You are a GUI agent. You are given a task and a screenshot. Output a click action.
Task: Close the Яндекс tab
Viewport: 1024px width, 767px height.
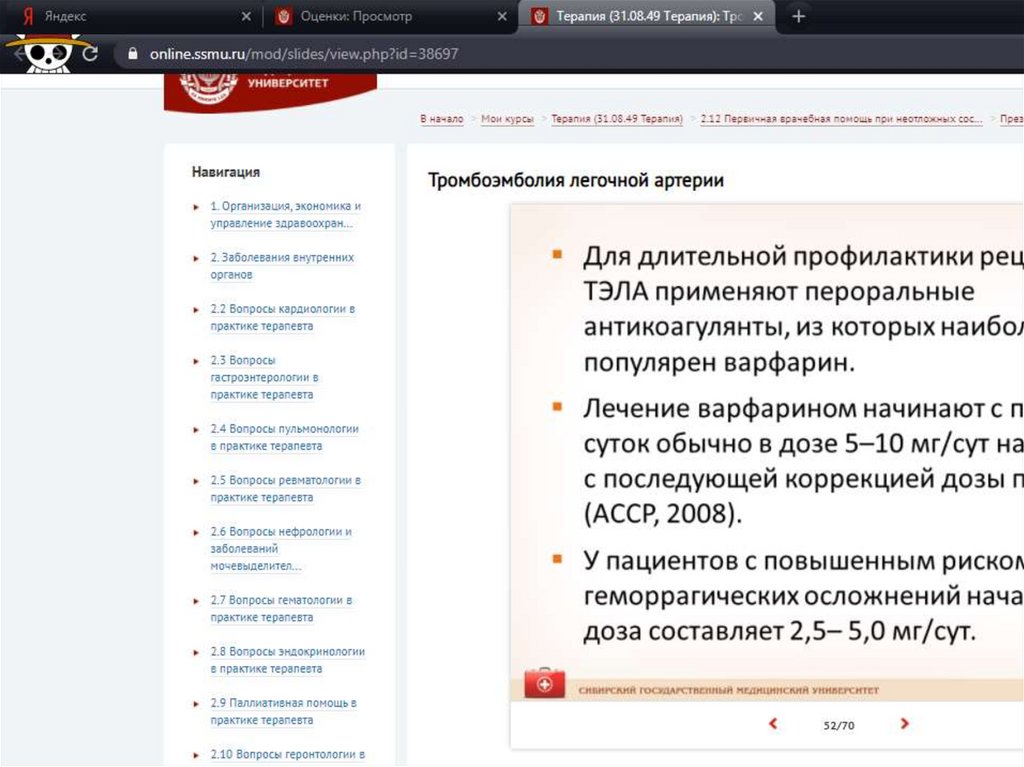tap(247, 17)
